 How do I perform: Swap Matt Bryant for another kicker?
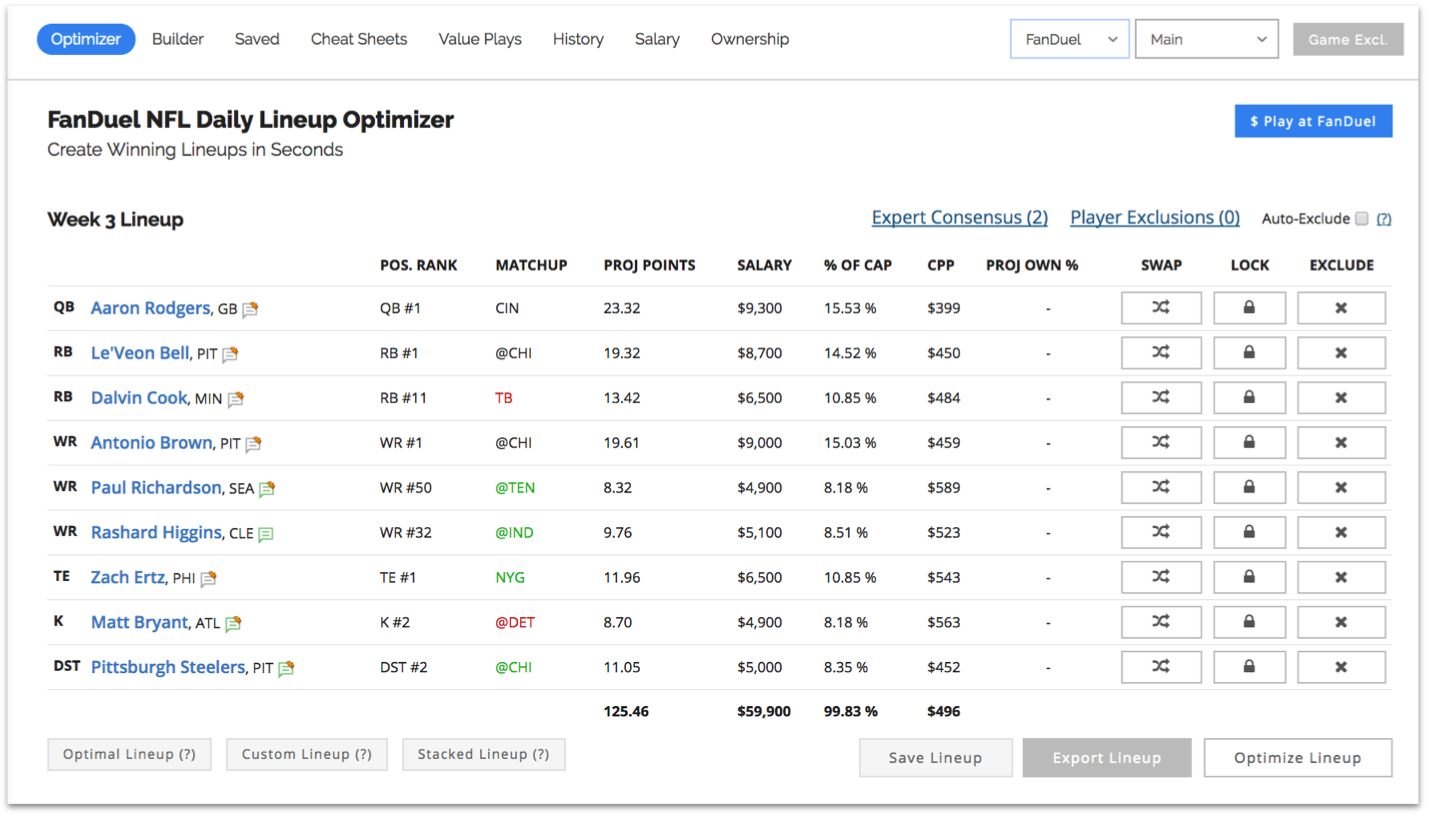[x=1161, y=622]
